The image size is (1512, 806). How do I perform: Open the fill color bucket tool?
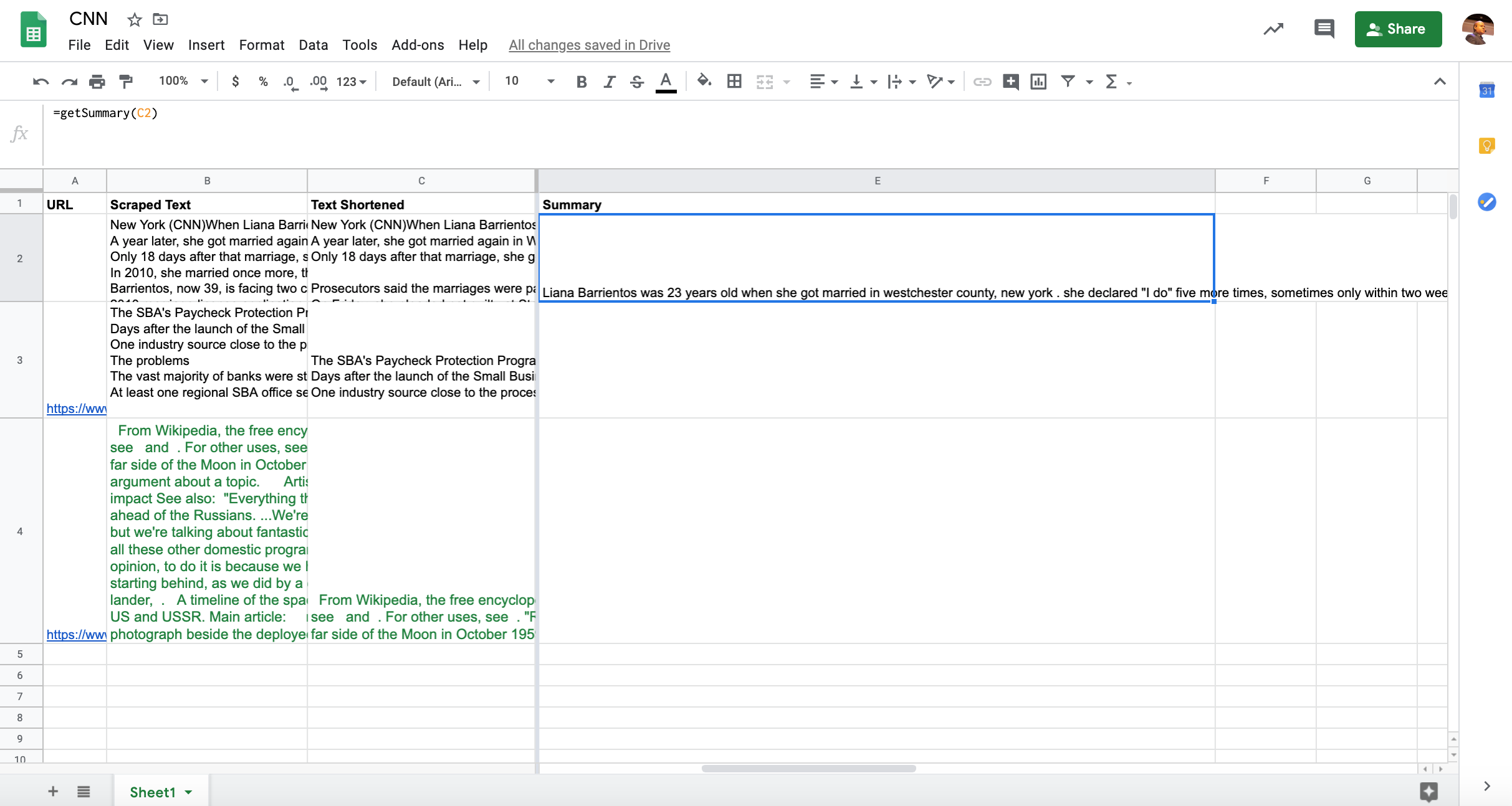tap(704, 81)
